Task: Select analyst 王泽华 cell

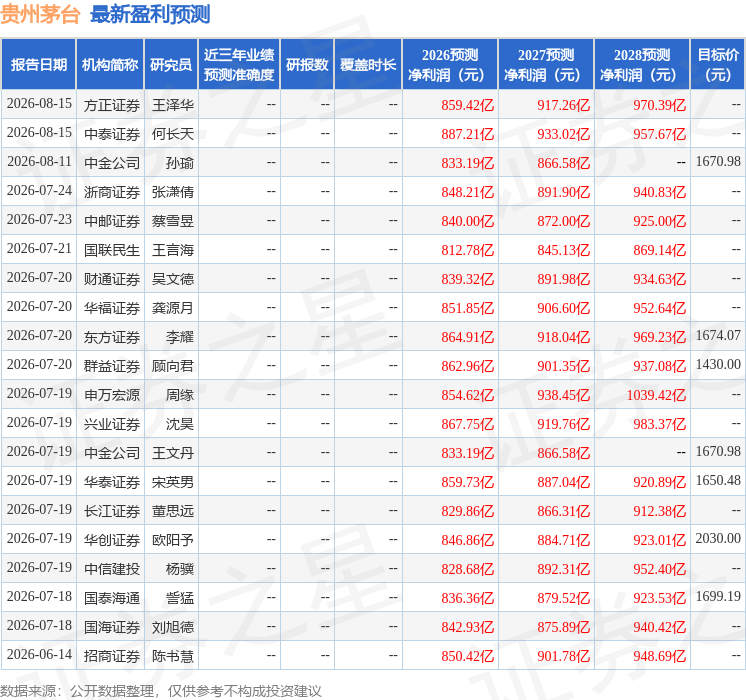Action: [173, 105]
